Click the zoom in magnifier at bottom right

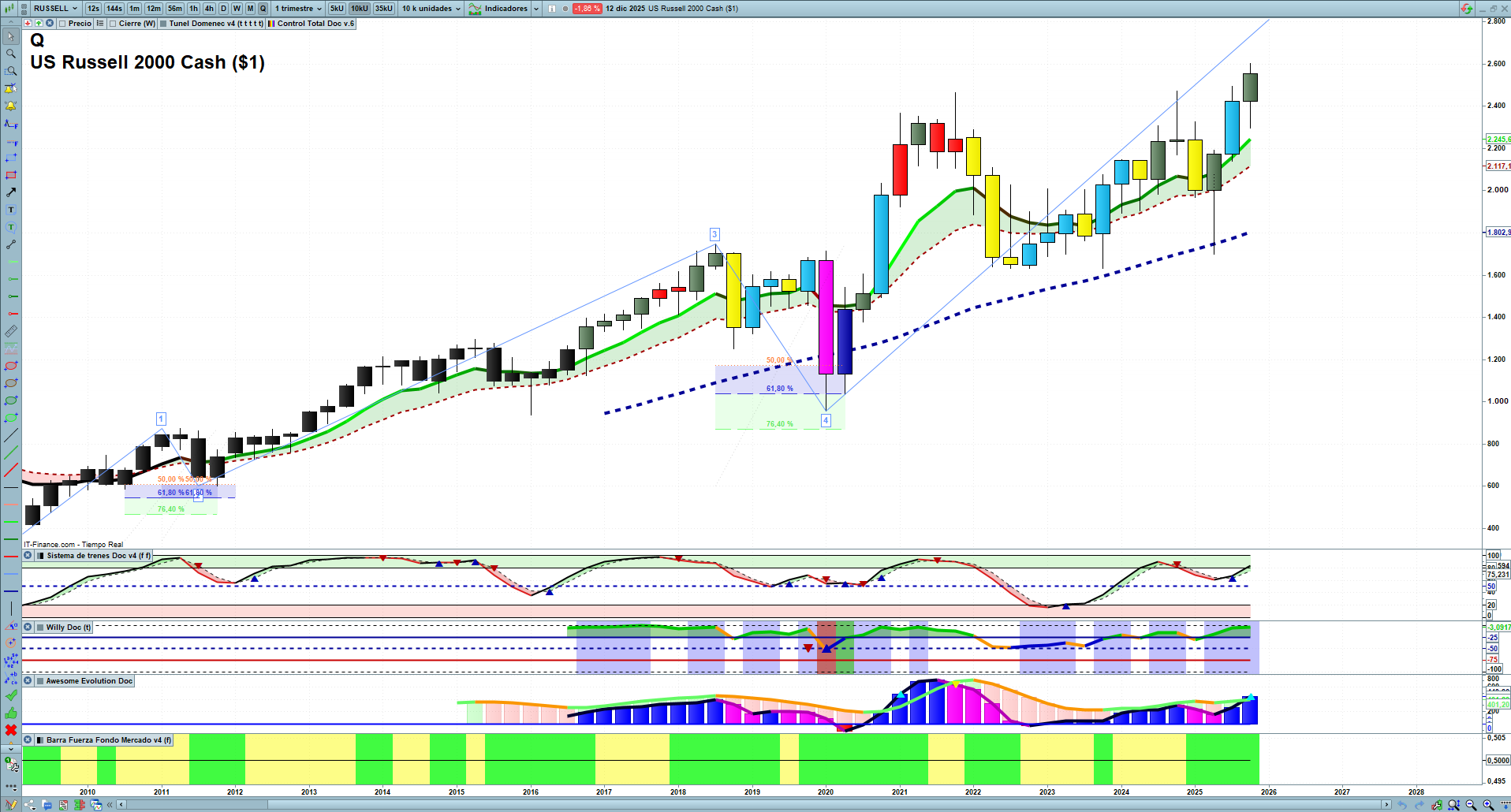coord(1488,805)
